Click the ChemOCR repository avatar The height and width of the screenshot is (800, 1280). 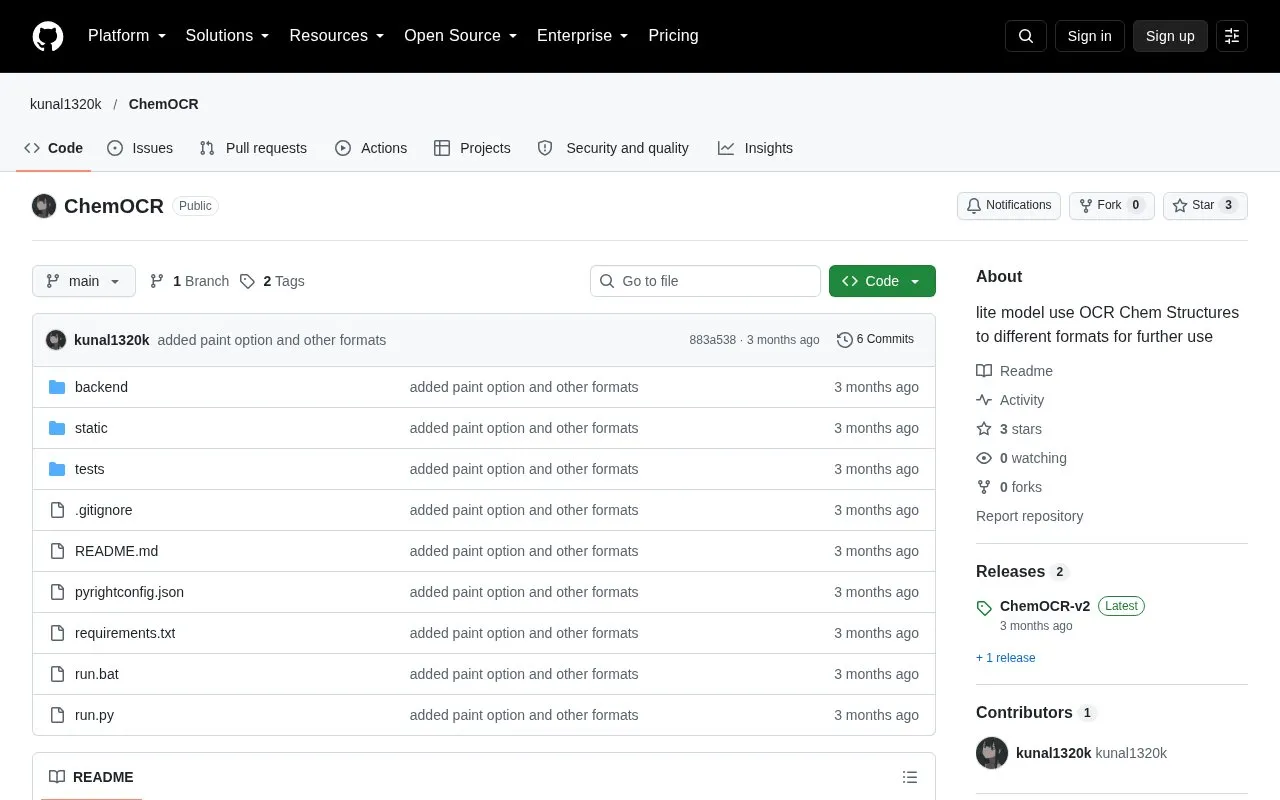point(44,206)
